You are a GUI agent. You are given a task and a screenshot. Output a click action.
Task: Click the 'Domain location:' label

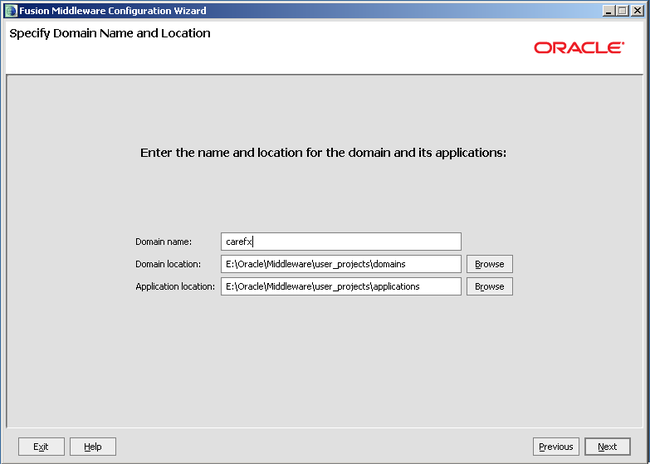[x=168, y=264]
